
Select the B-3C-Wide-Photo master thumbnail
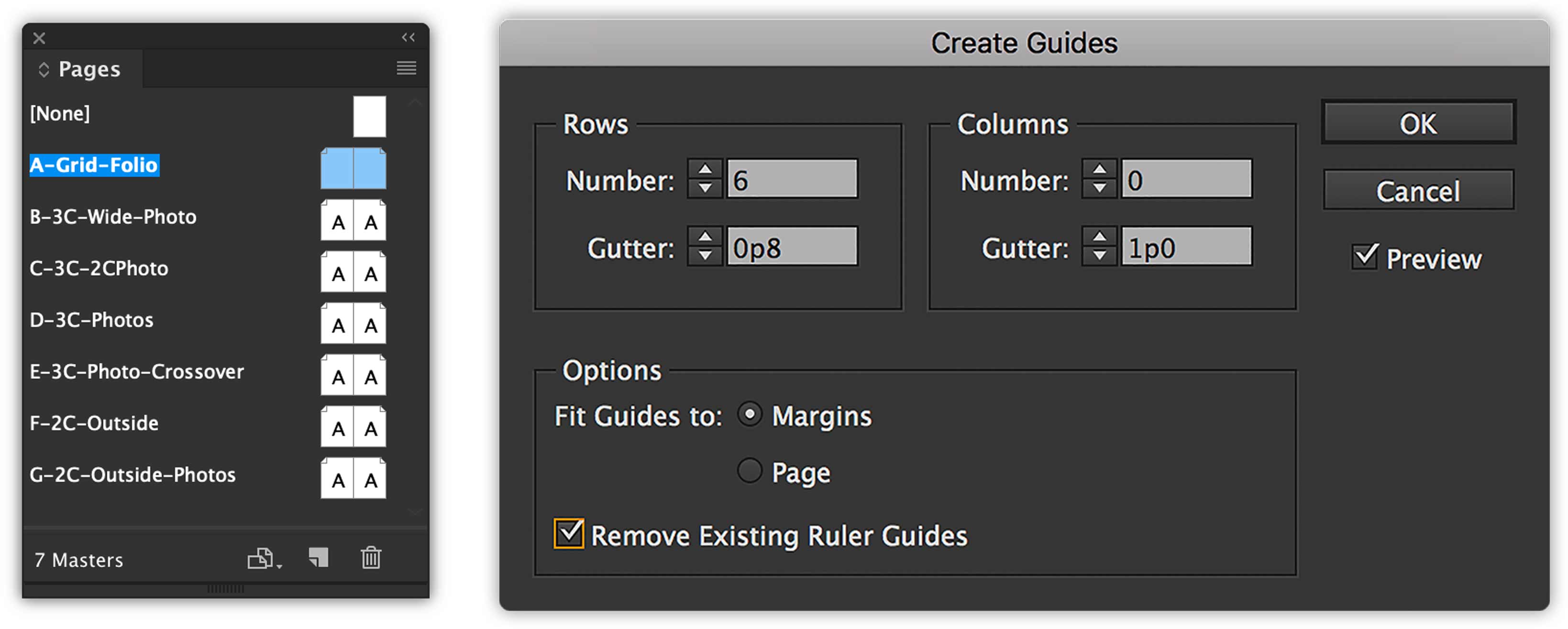pyautogui.click(x=353, y=219)
